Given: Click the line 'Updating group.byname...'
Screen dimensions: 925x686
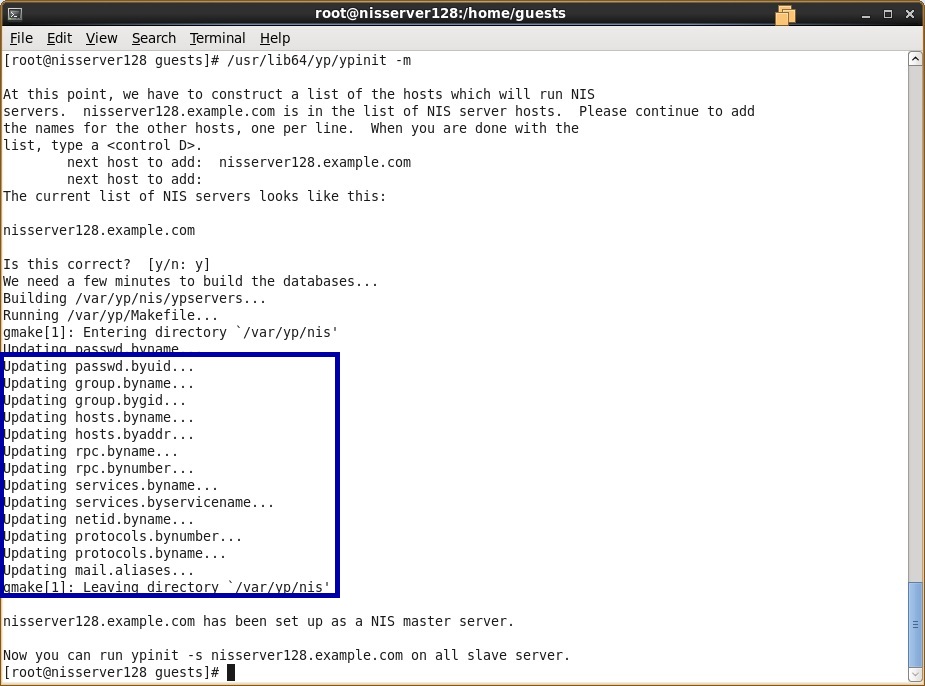Looking at the screenshot, I should [x=99, y=383].
